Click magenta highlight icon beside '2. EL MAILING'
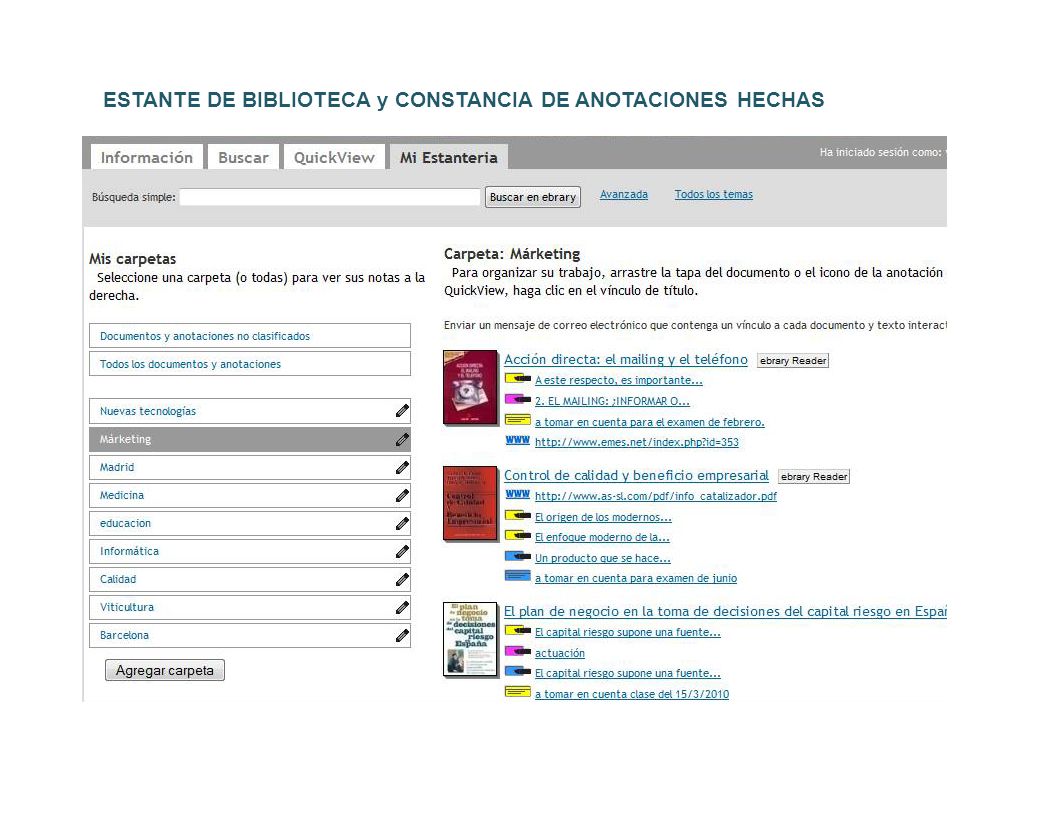The width and height of the screenshot is (1056, 816). pyautogui.click(x=518, y=400)
